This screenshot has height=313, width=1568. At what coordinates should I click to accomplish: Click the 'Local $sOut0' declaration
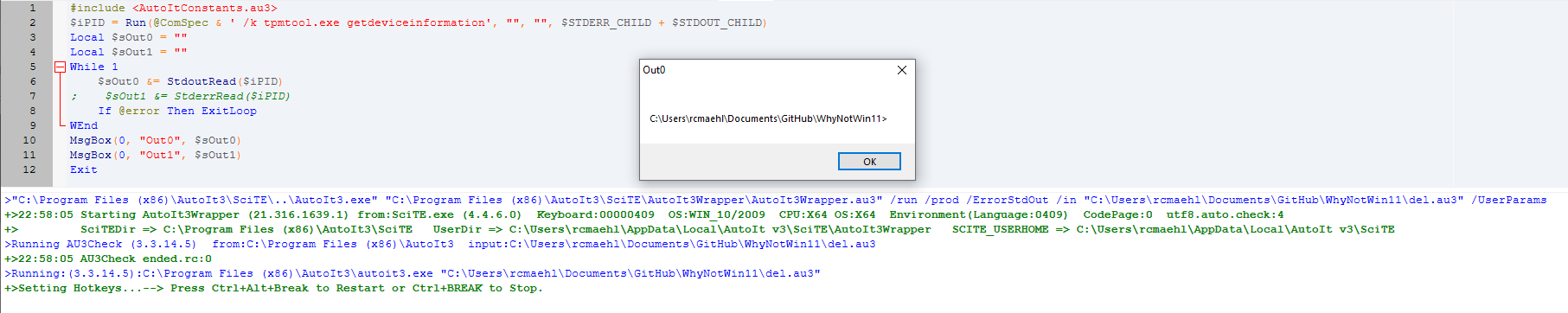128,37
